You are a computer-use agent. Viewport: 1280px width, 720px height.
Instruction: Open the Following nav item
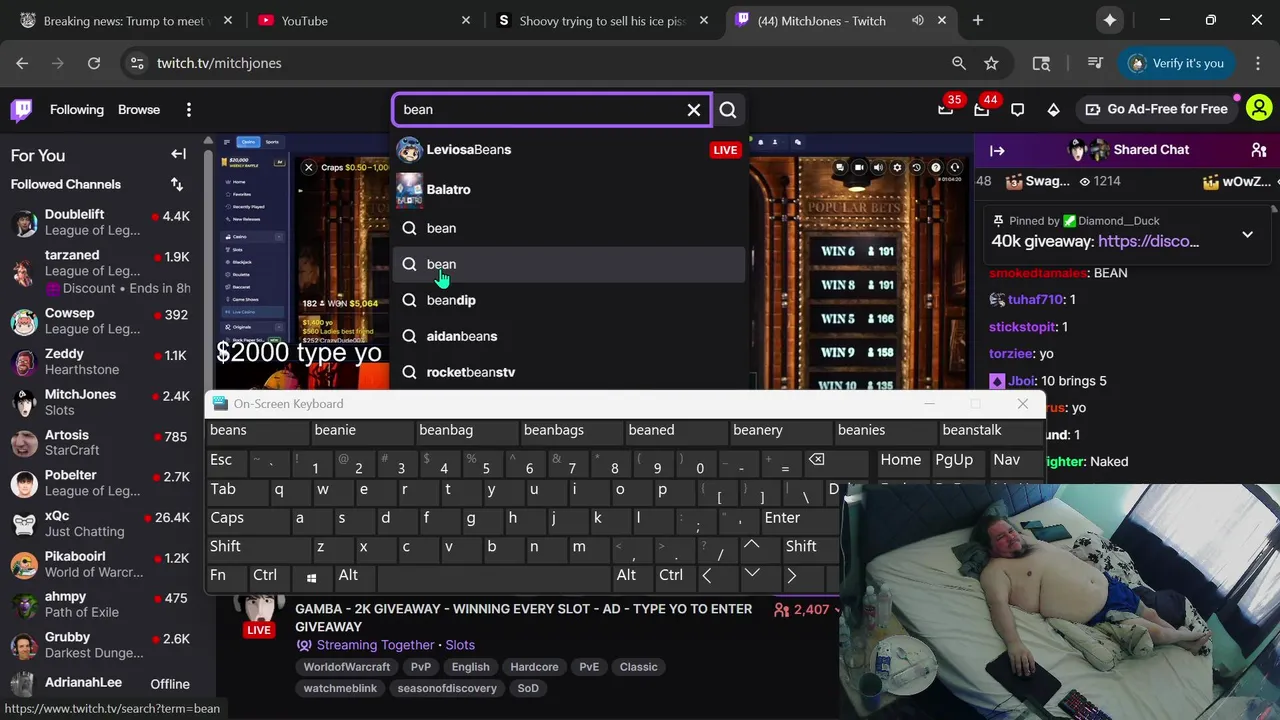77,110
